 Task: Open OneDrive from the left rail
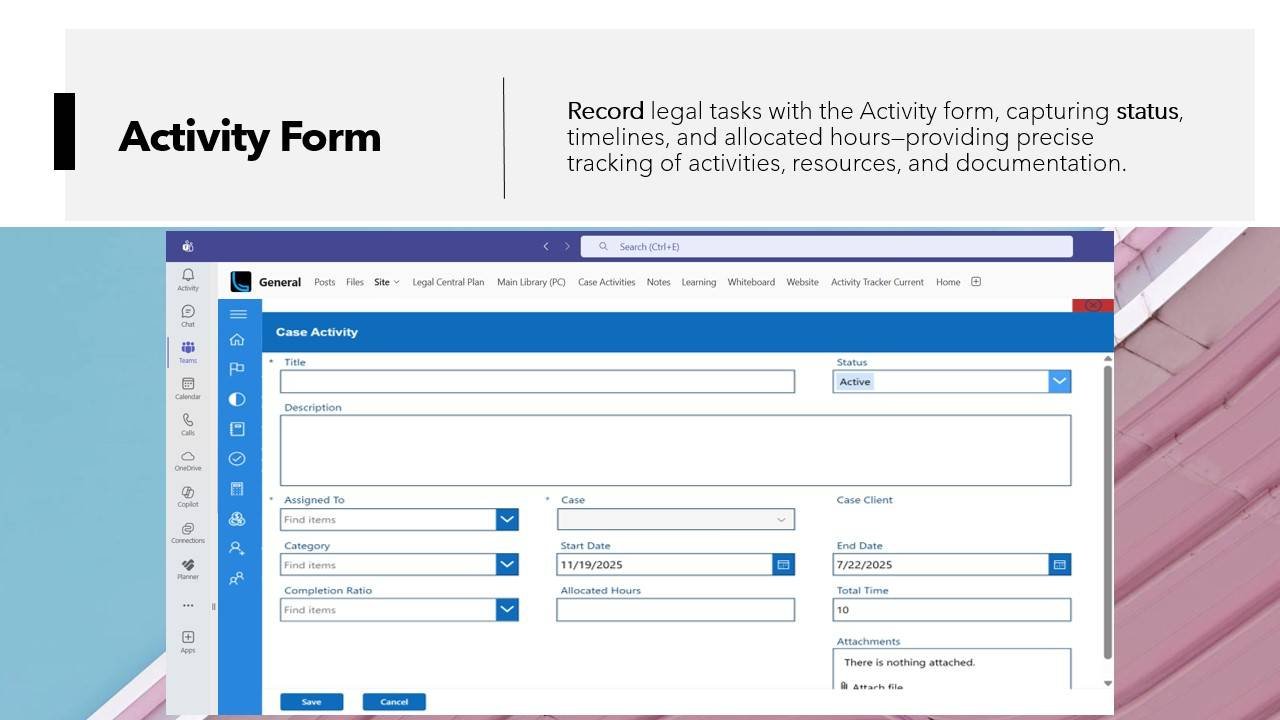188,460
